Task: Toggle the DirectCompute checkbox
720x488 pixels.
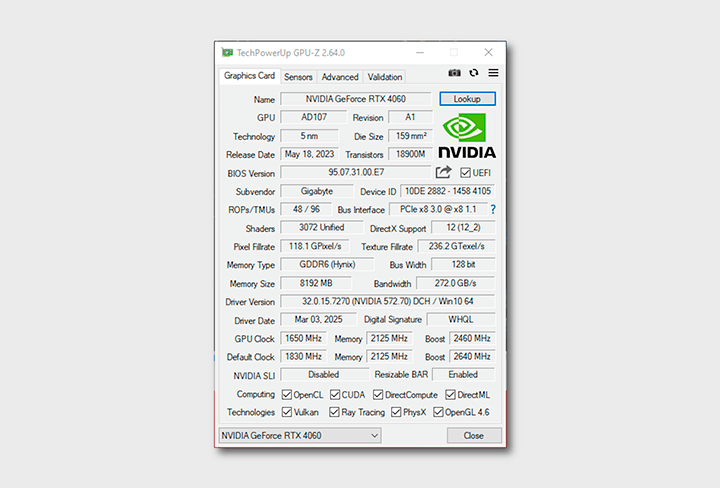Action: click(378, 395)
